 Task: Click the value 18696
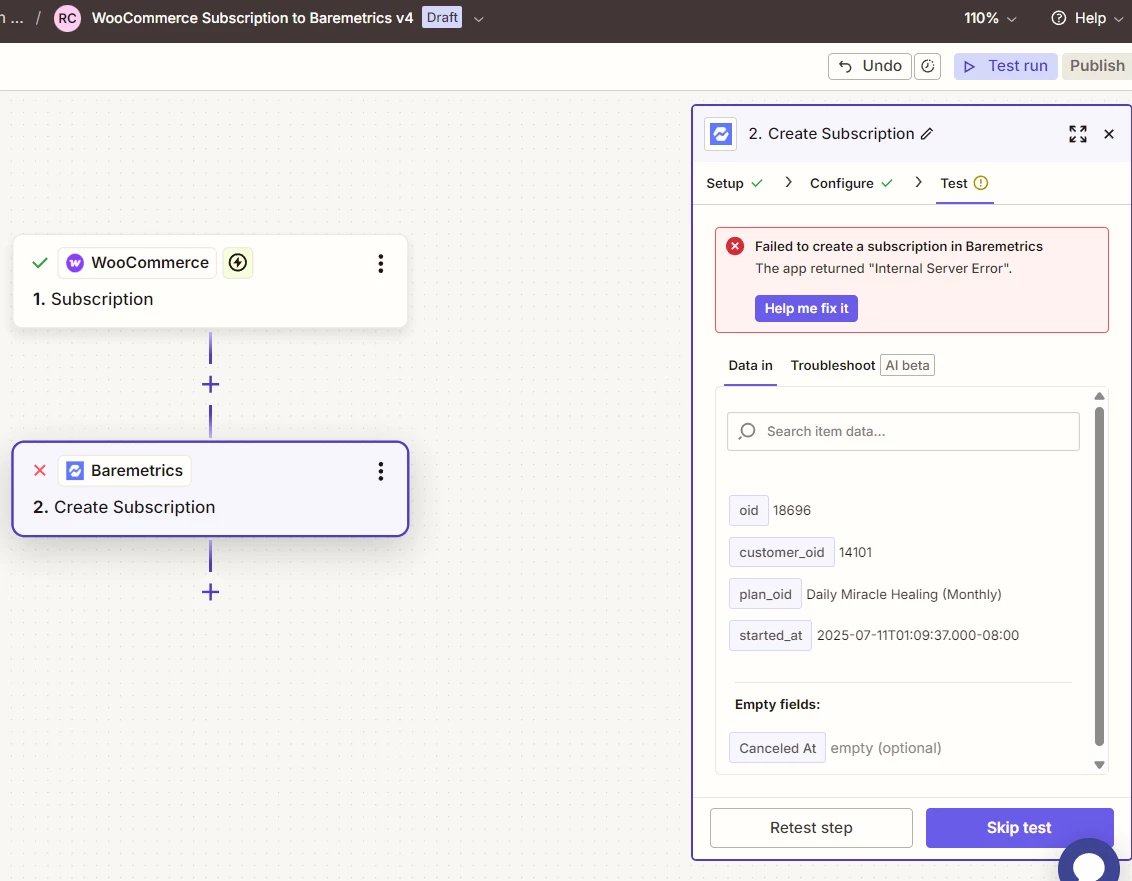792,511
